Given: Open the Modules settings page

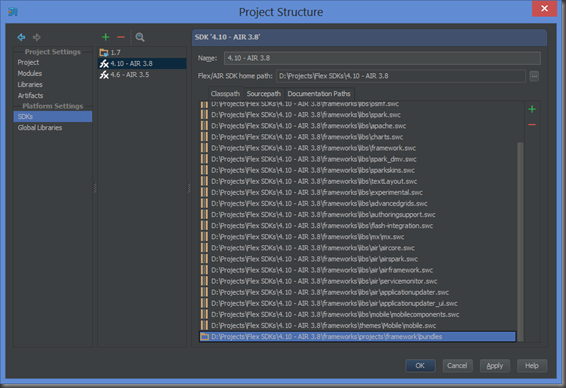Looking at the screenshot, I should click(x=53, y=74).
